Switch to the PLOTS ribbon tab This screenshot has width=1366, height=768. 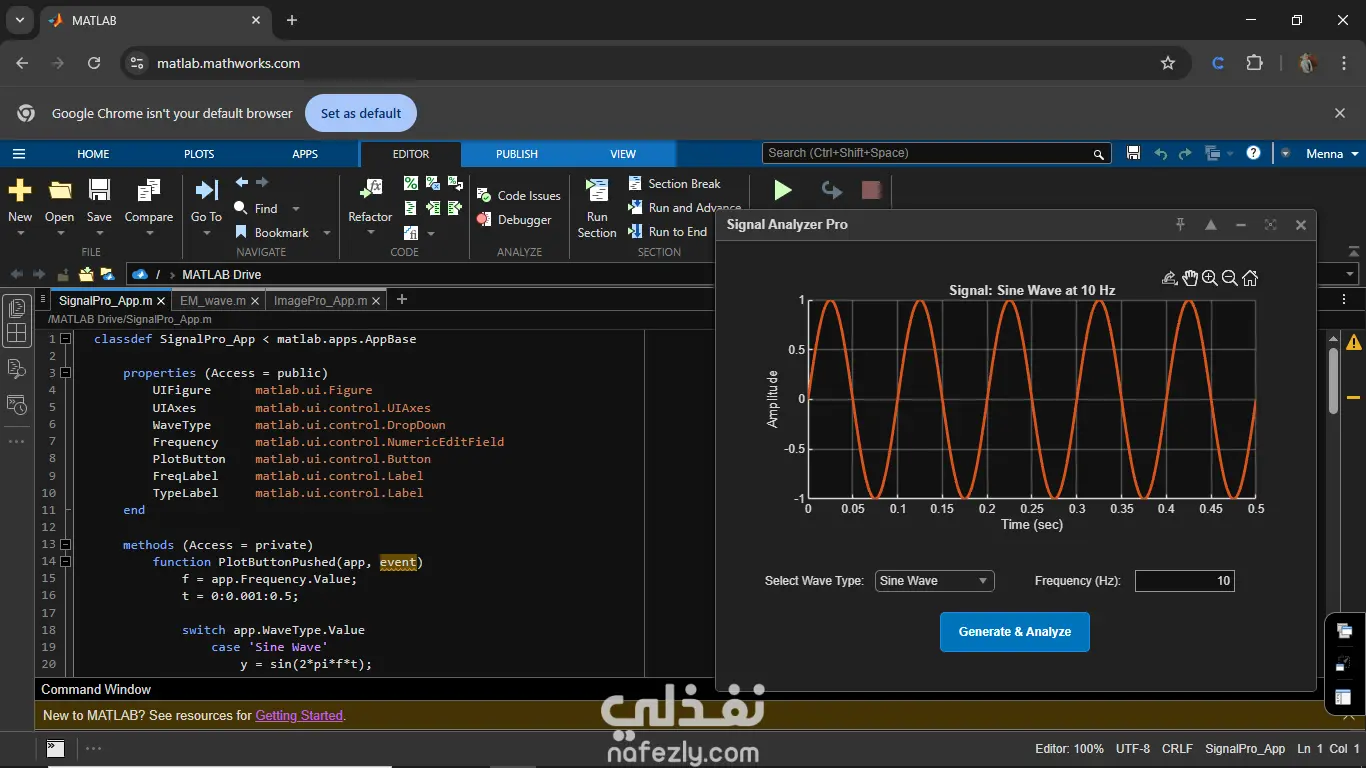199,154
